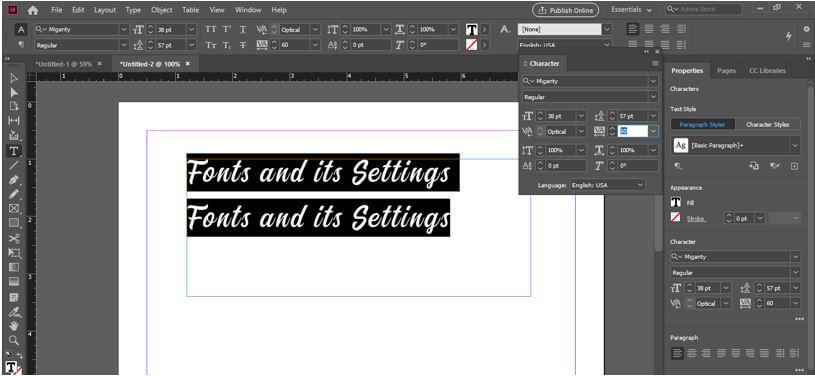The width and height of the screenshot is (815, 376).
Task: Select the Zoom tool
Action: coord(14,341)
